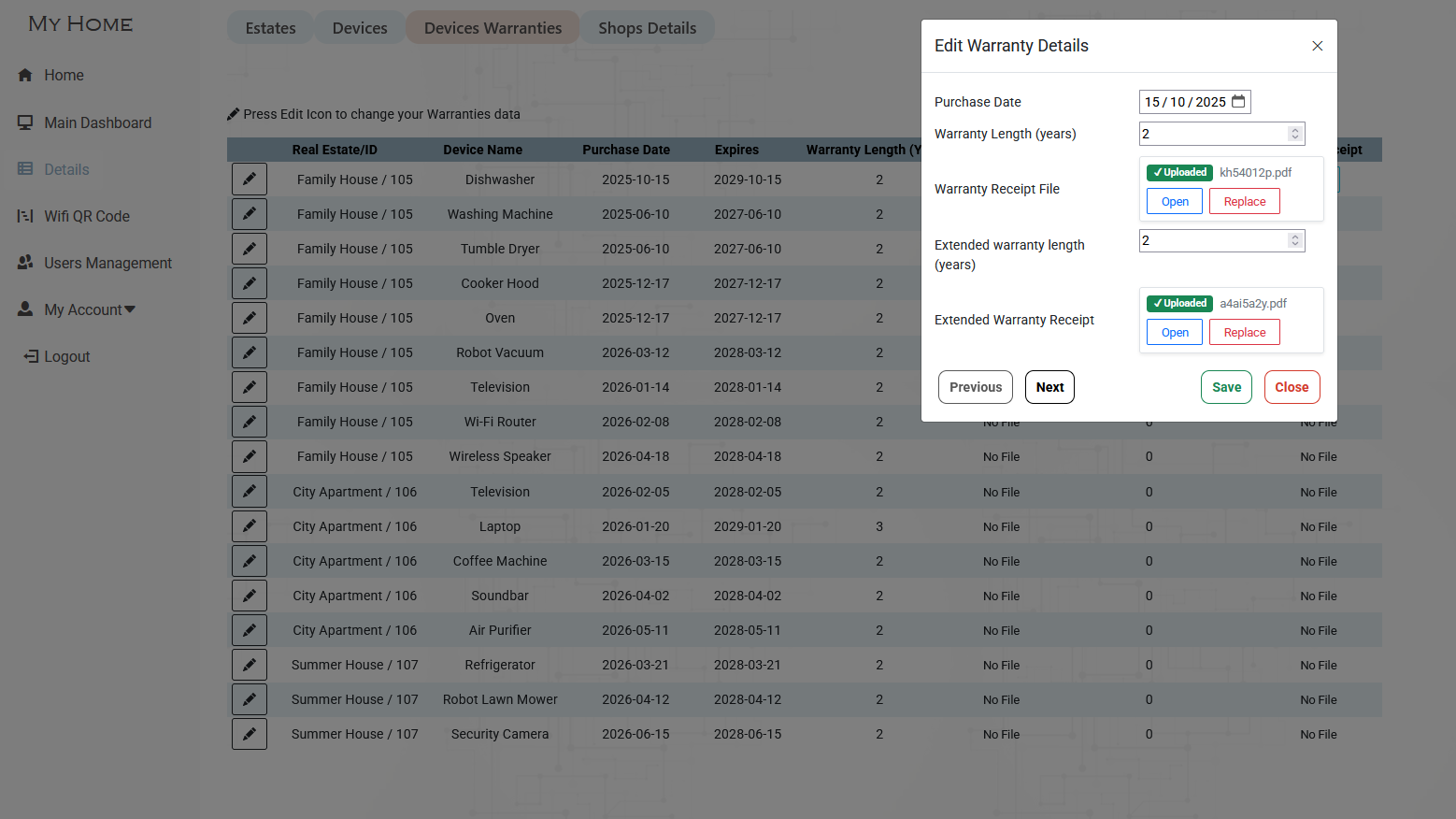Adjust Warranty Length years stepper
1456x819 pixels.
(x=1295, y=134)
